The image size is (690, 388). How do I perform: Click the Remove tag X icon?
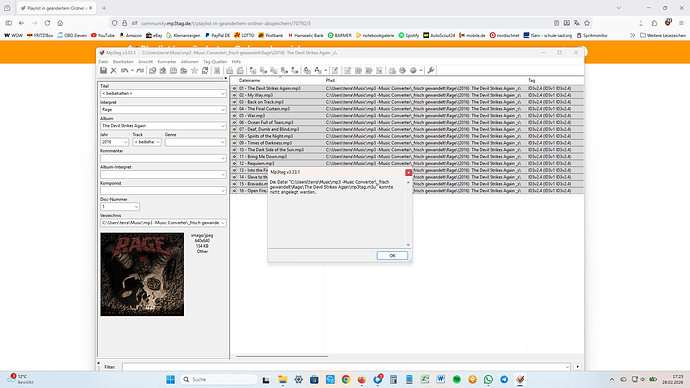click(114, 70)
